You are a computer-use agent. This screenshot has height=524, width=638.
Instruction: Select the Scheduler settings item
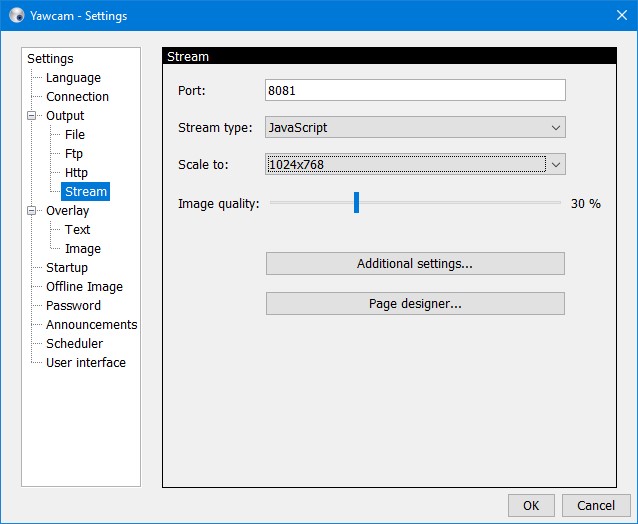74,343
